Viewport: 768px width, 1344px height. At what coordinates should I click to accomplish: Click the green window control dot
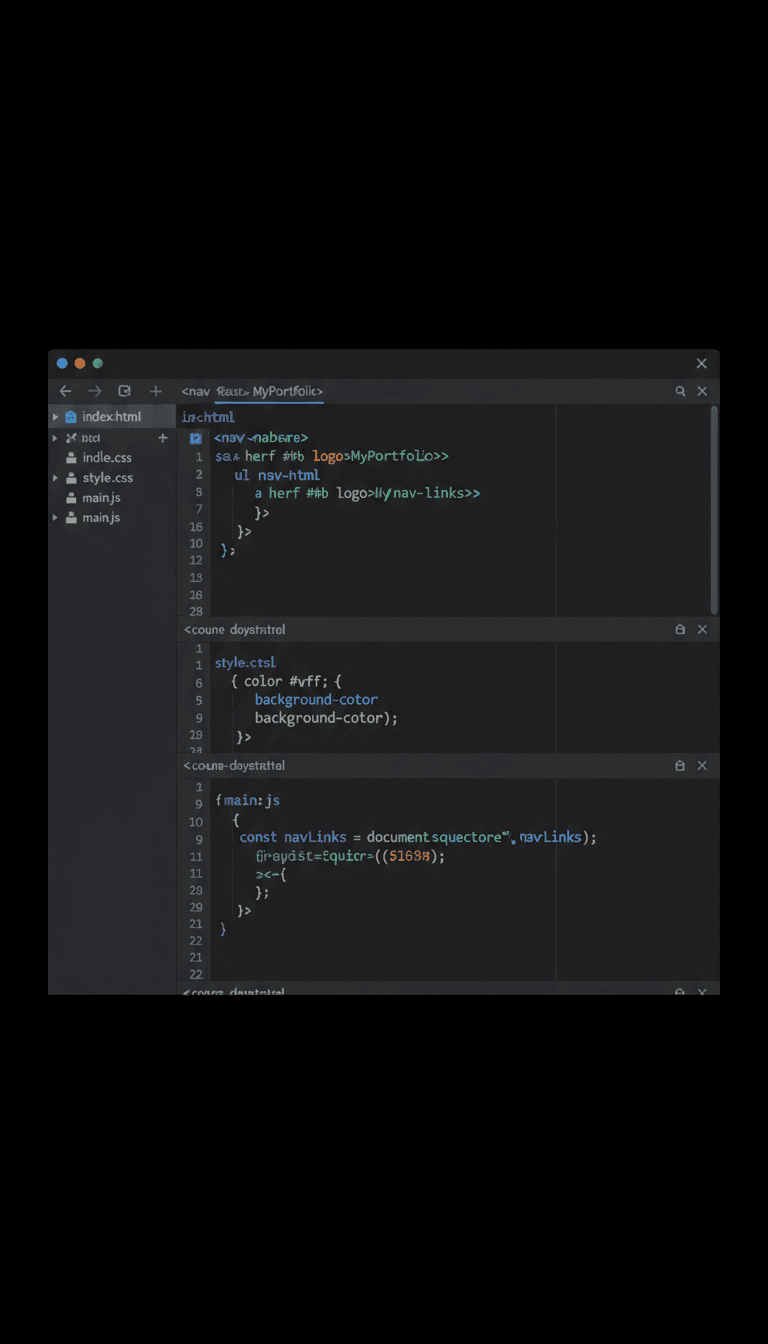tap(98, 363)
